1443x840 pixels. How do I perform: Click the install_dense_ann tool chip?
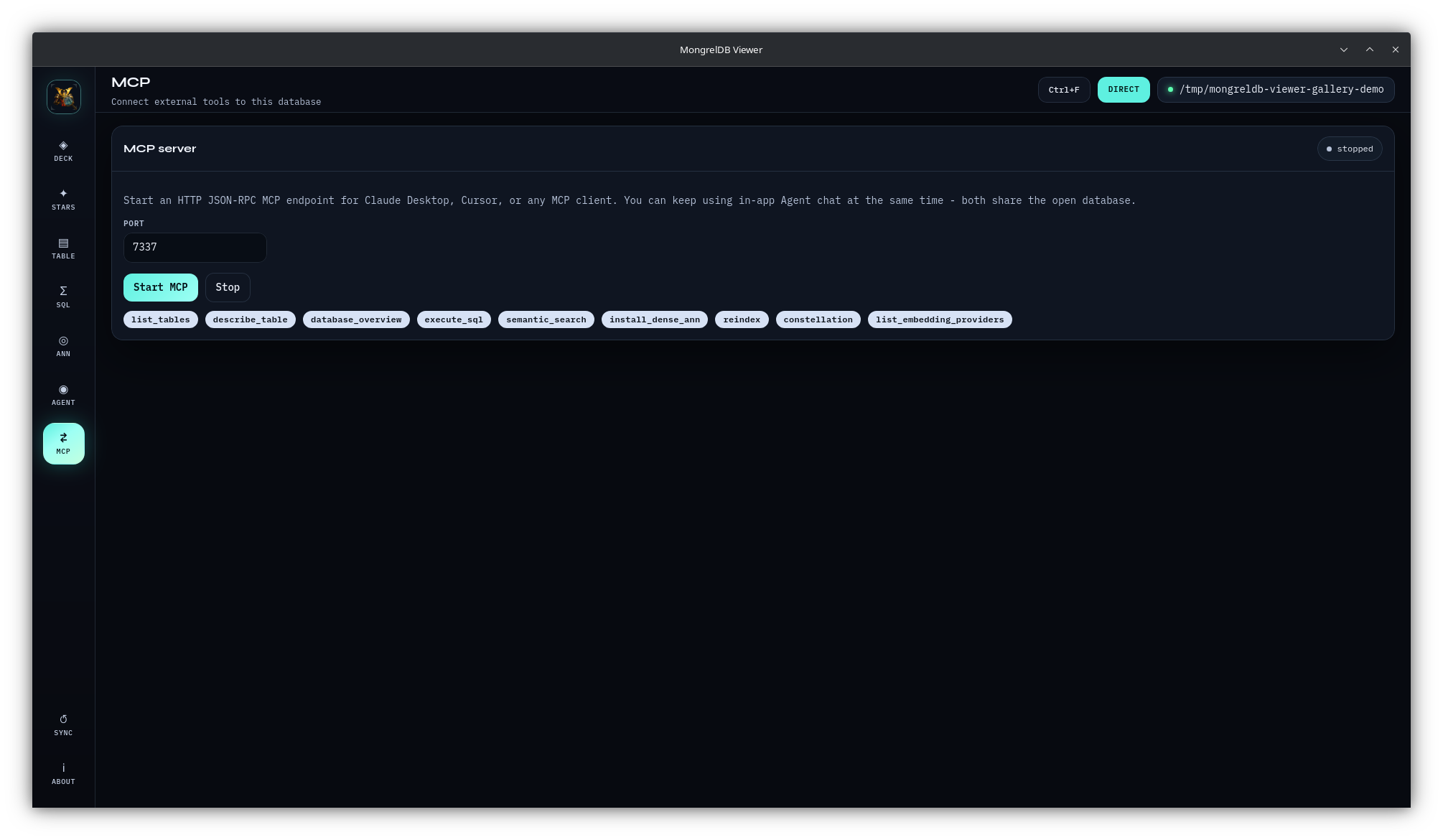655,319
